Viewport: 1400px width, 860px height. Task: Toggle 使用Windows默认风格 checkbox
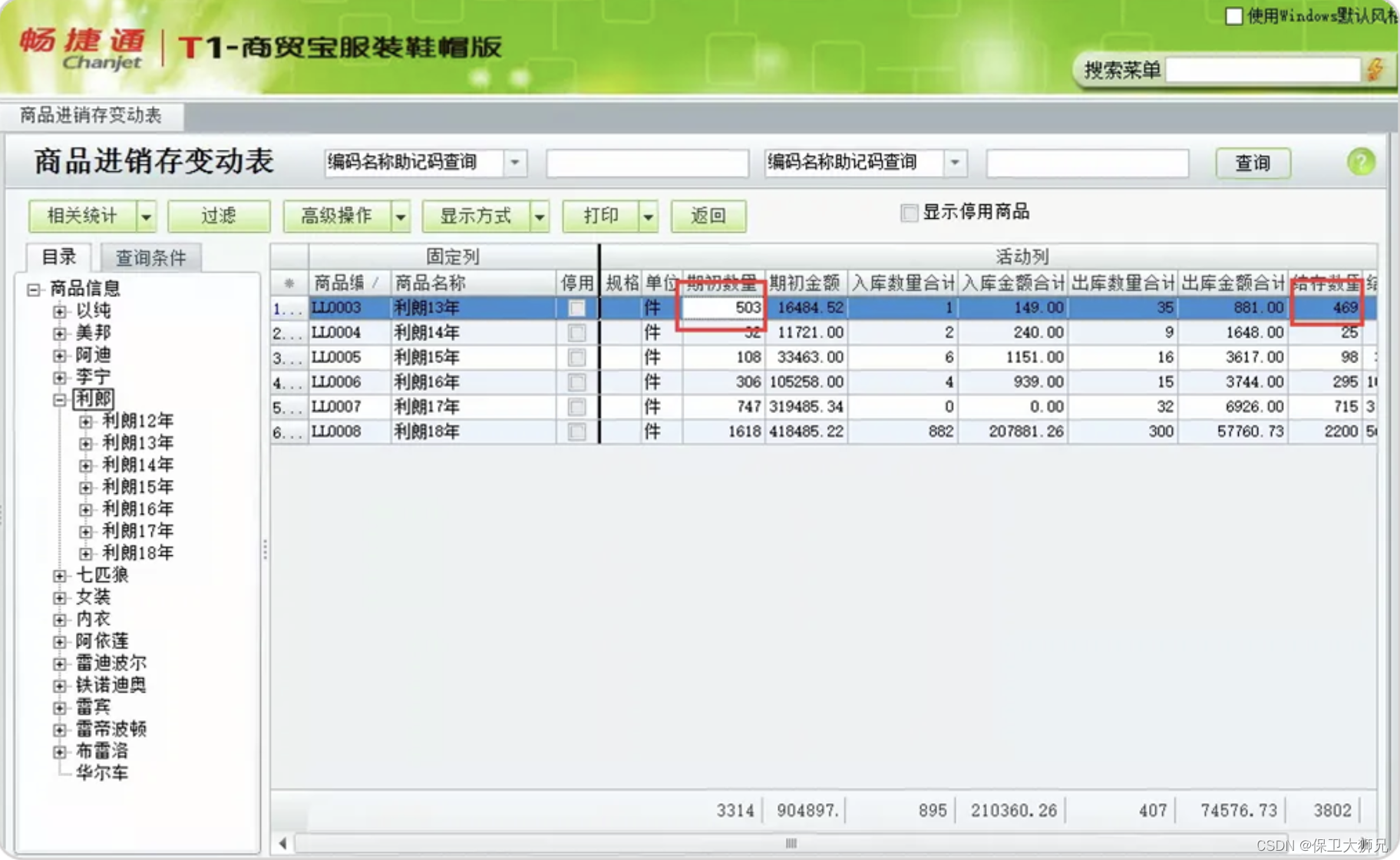pyautogui.click(x=1234, y=15)
